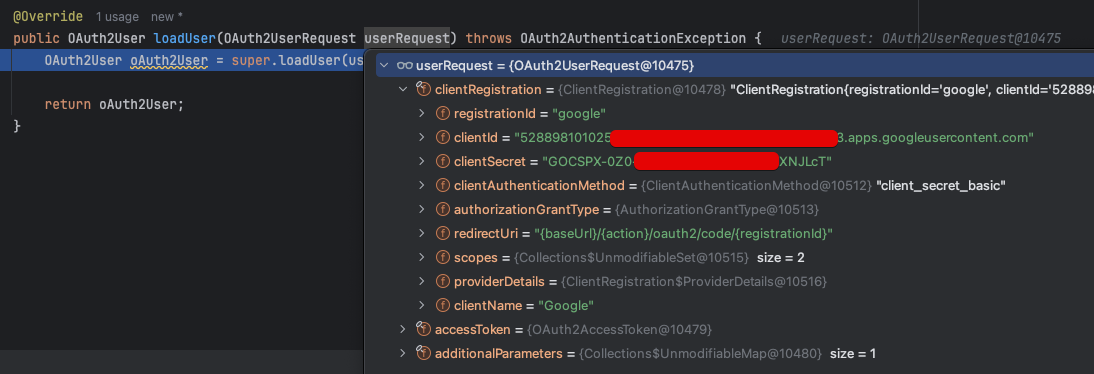The width and height of the screenshot is (1094, 374).
Task: Click the field icon next to clientName
Action: click(x=442, y=306)
